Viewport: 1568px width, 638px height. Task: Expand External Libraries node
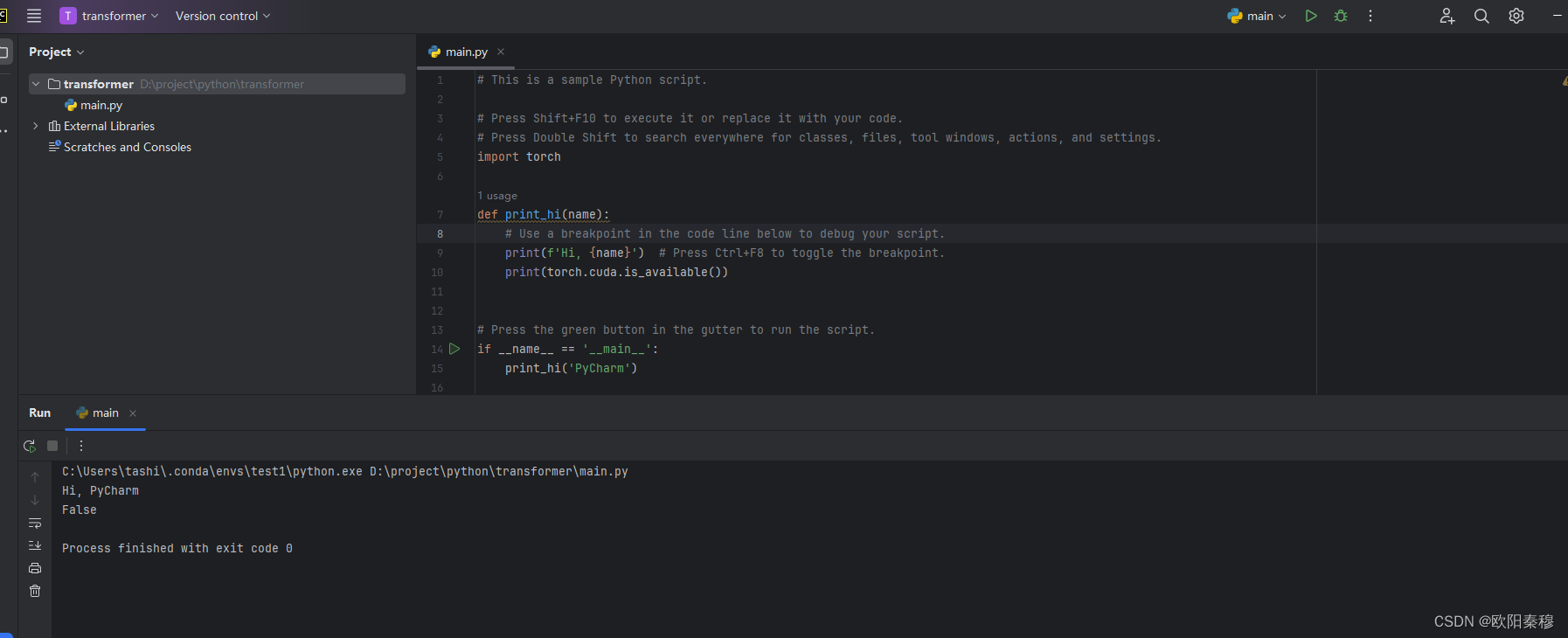pyautogui.click(x=36, y=126)
